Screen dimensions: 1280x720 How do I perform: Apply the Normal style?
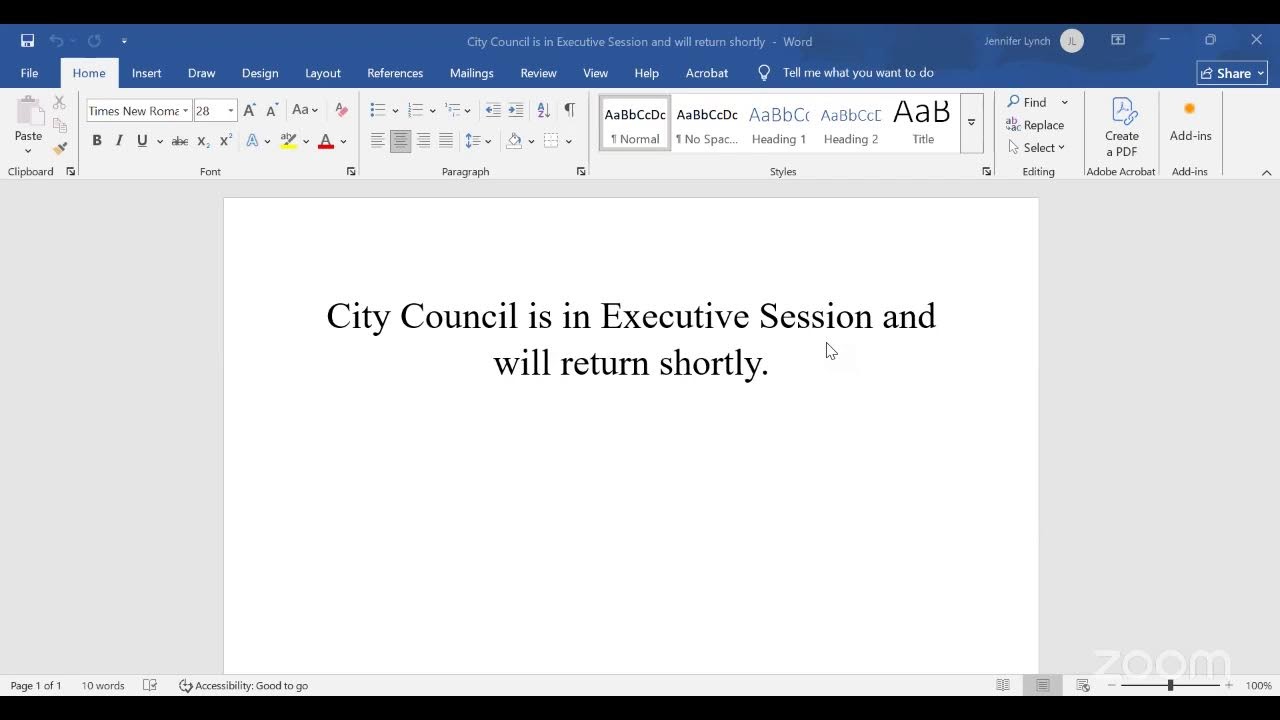pos(635,124)
